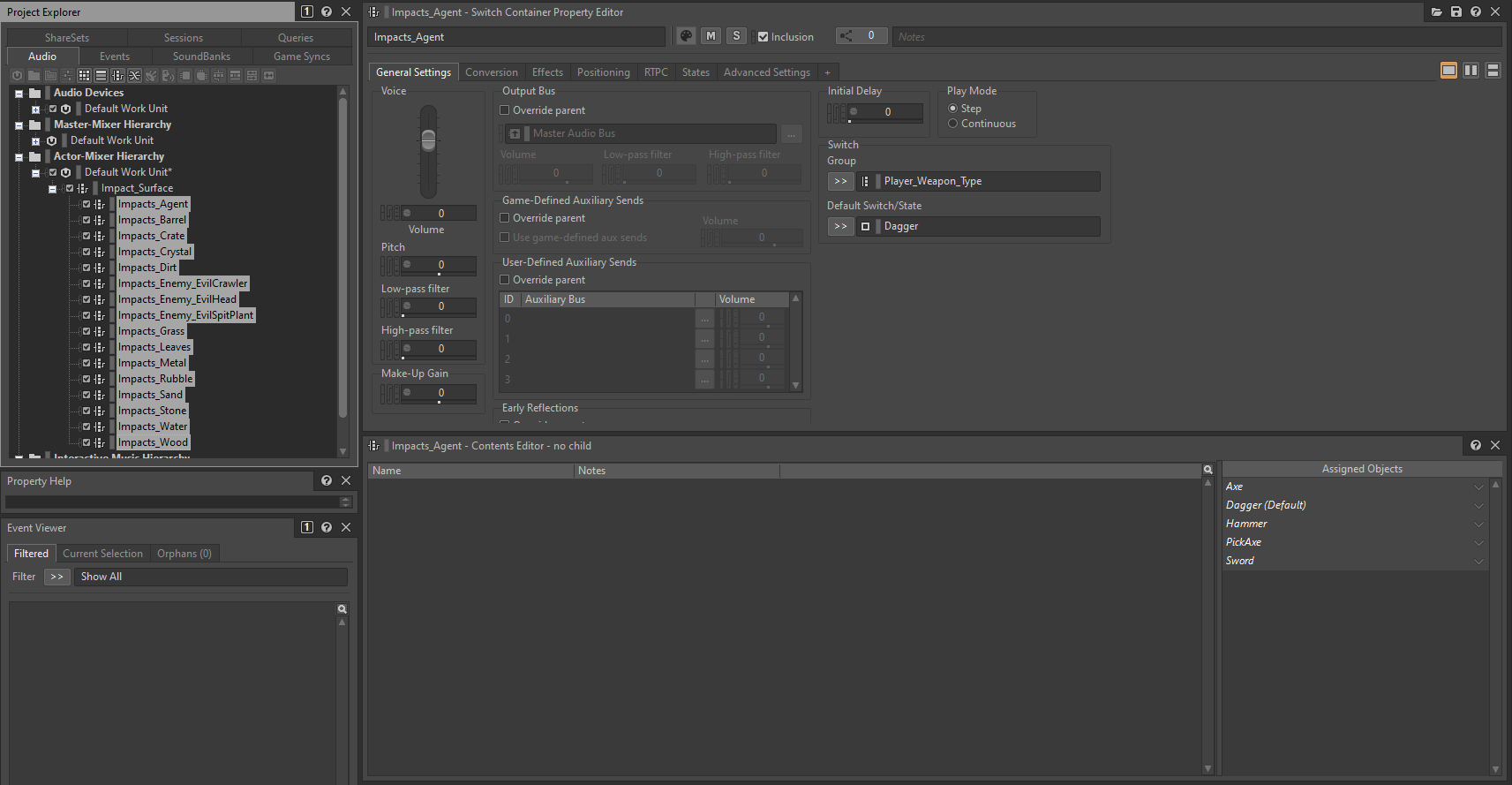The height and width of the screenshot is (785, 1512).
Task: Click the Sequence Container icon in explorer toolbar
Action: tap(101, 75)
